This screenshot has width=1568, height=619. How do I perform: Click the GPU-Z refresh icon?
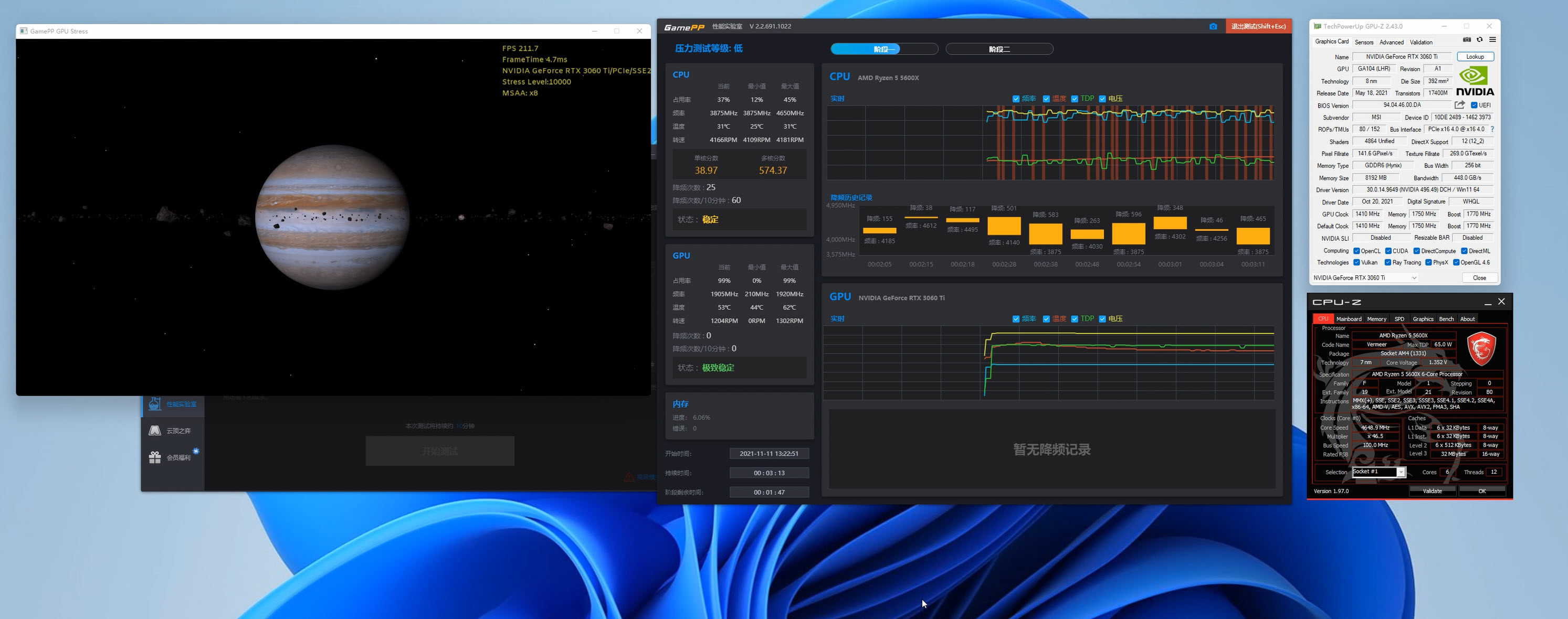(x=1480, y=39)
